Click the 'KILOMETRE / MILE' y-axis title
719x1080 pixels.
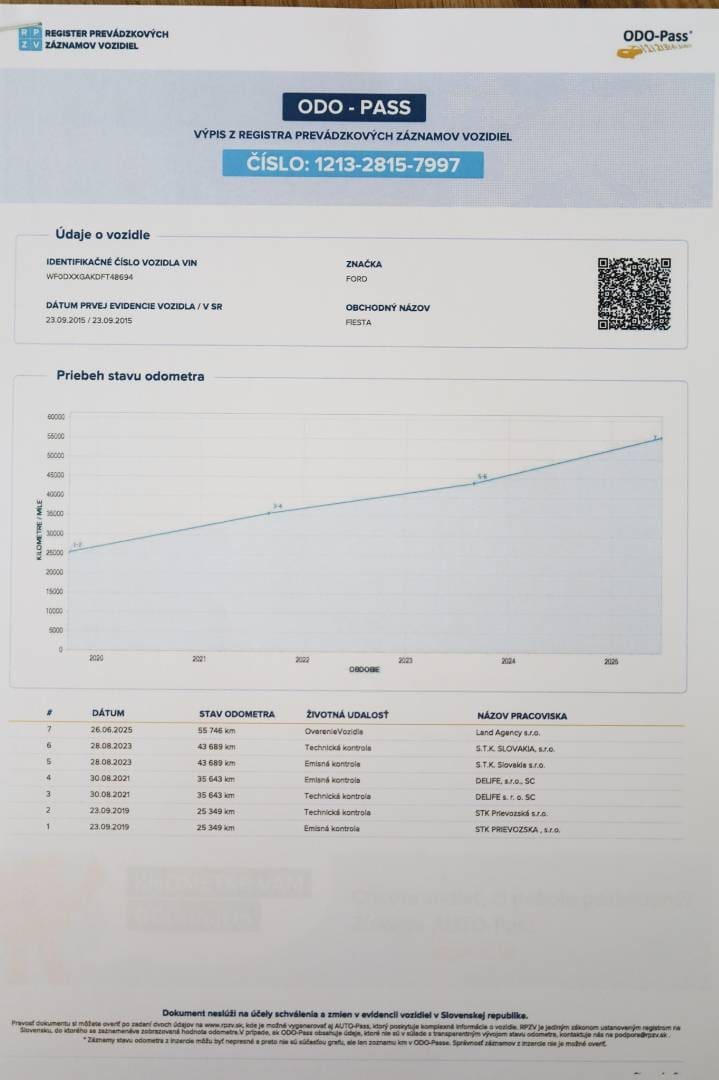tap(39, 530)
